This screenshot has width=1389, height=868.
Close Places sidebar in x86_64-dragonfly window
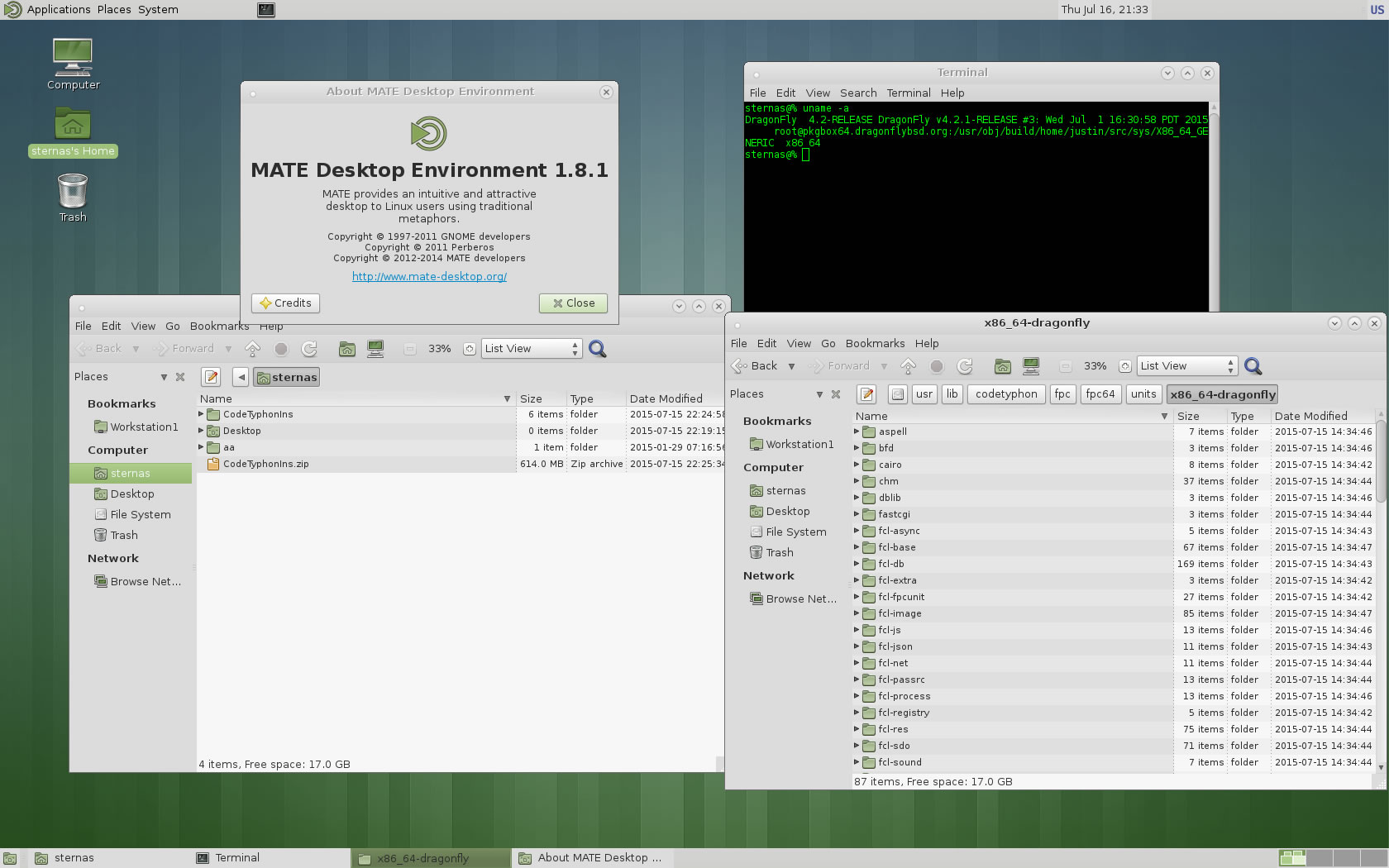click(836, 394)
